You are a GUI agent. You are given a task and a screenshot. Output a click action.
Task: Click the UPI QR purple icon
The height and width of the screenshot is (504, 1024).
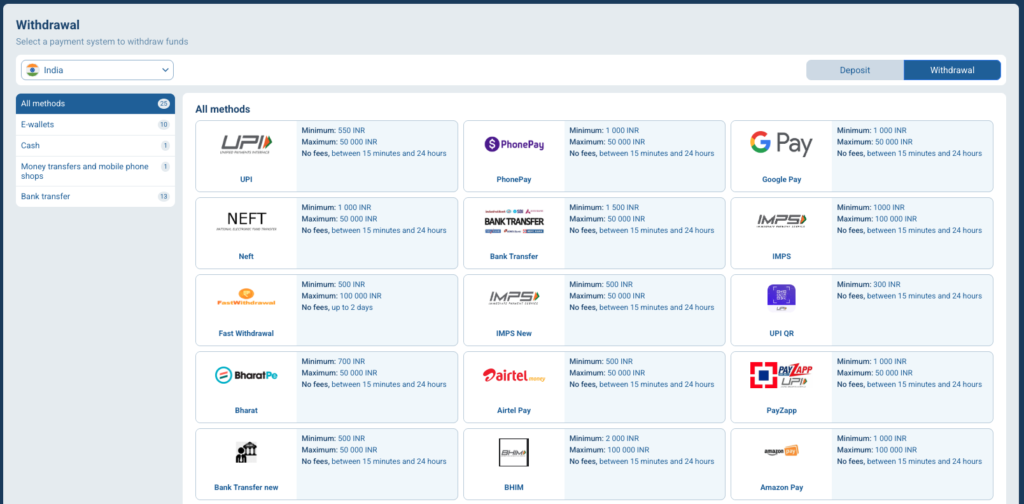[x=781, y=298]
